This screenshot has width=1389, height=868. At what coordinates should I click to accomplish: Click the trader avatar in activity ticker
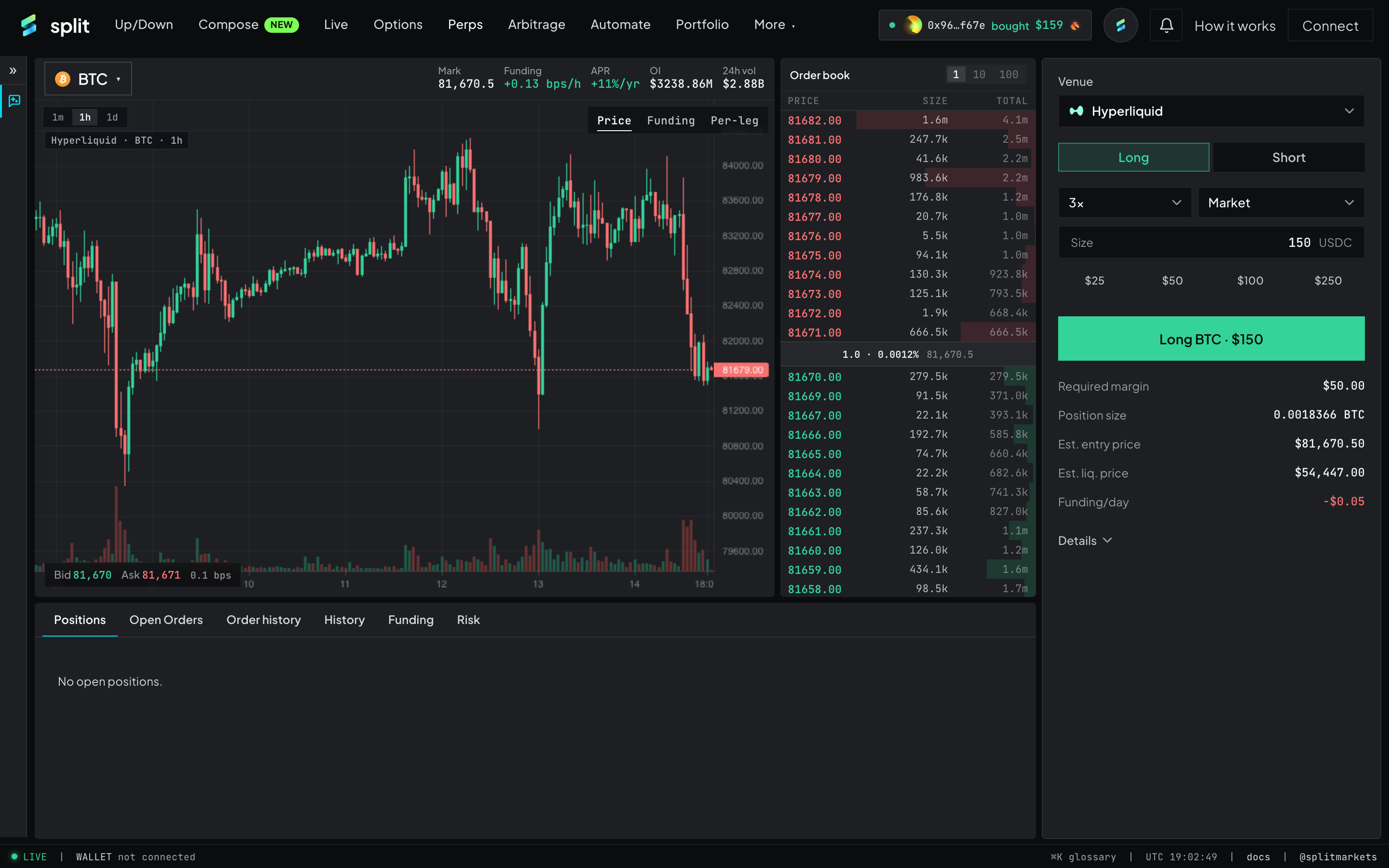[912, 25]
